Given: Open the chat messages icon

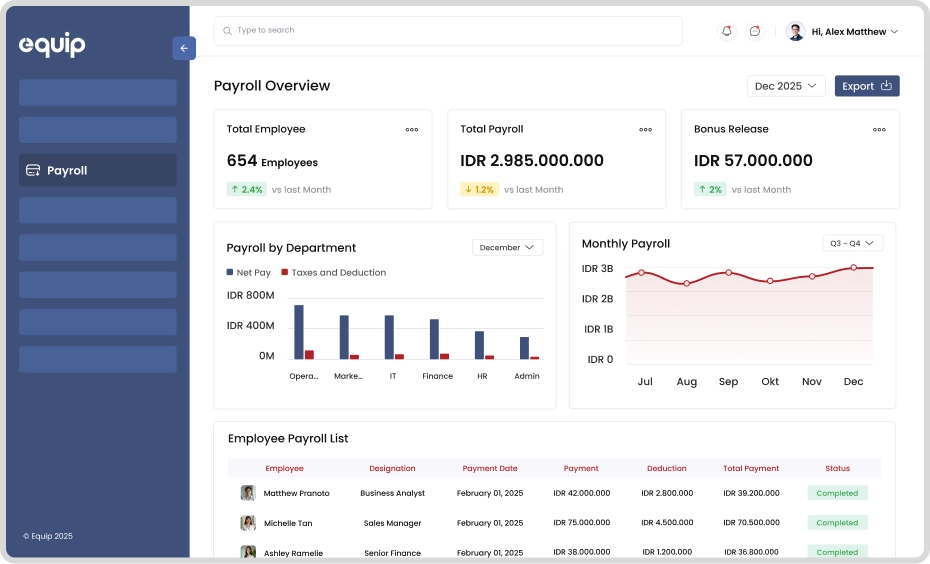Looking at the screenshot, I should (x=755, y=31).
